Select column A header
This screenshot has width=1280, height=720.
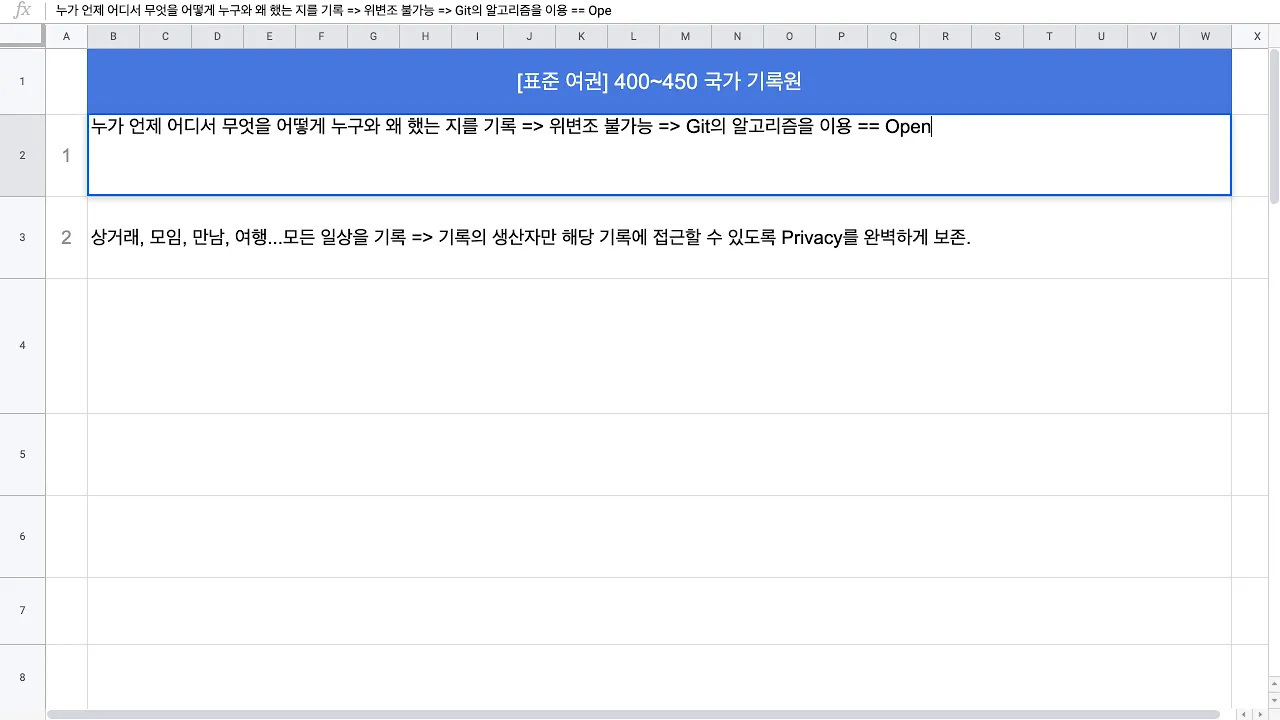(x=67, y=36)
